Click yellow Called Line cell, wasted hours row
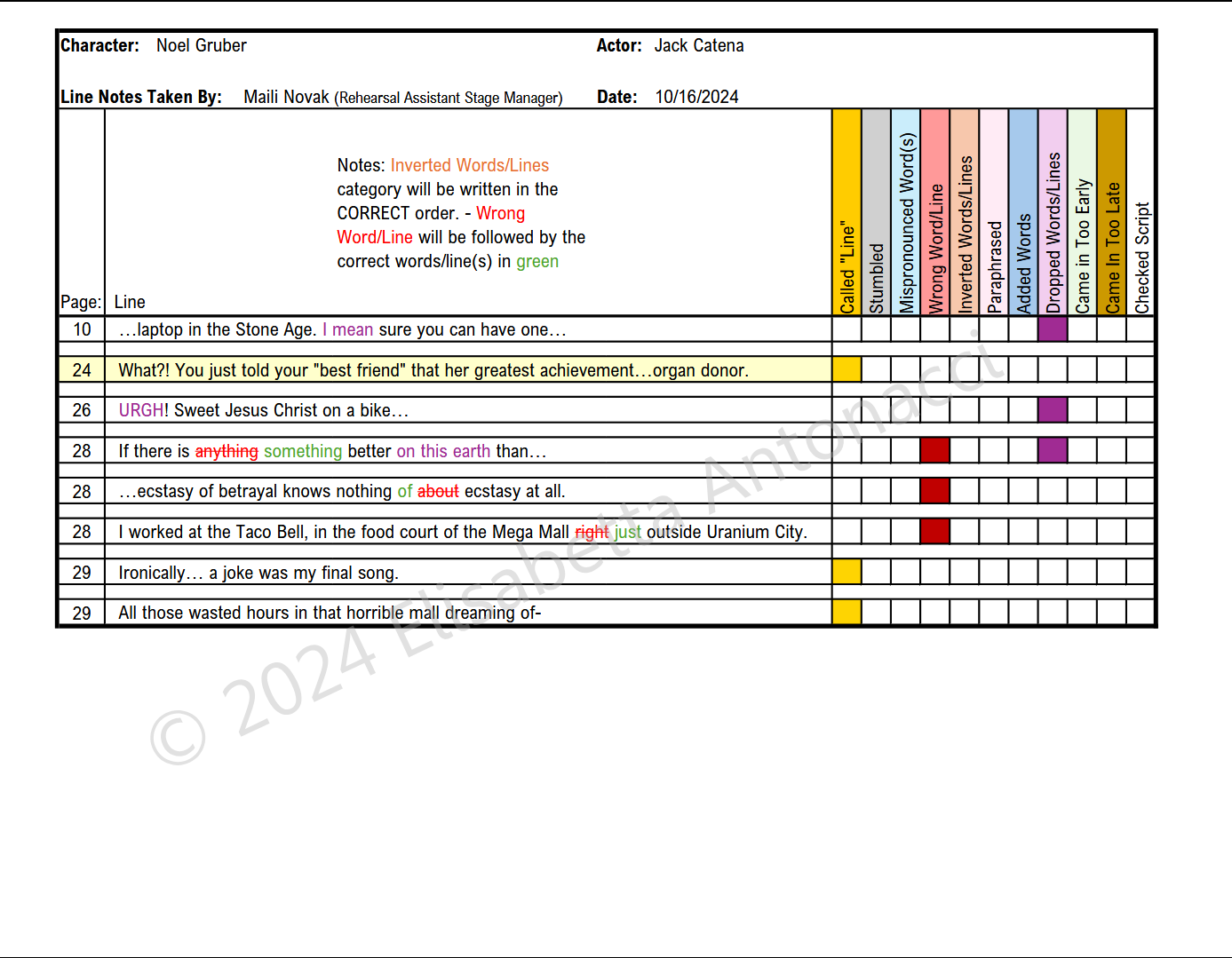Viewport: 1232px width, 958px height. [847, 612]
